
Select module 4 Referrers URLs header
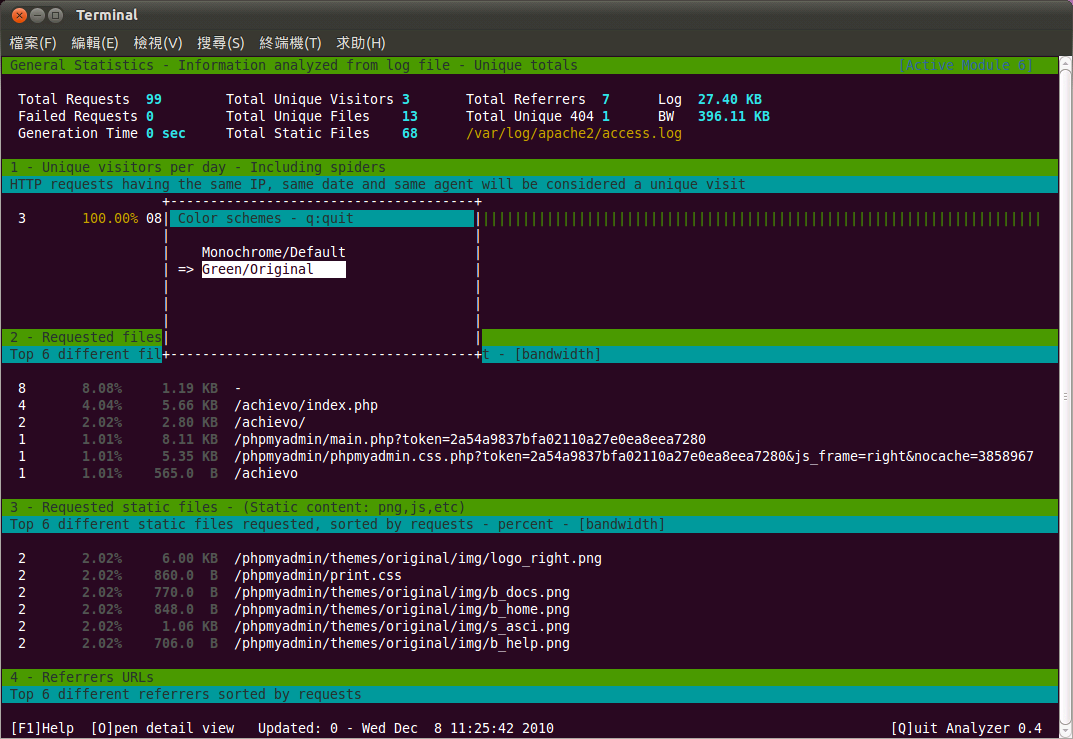coord(530,677)
